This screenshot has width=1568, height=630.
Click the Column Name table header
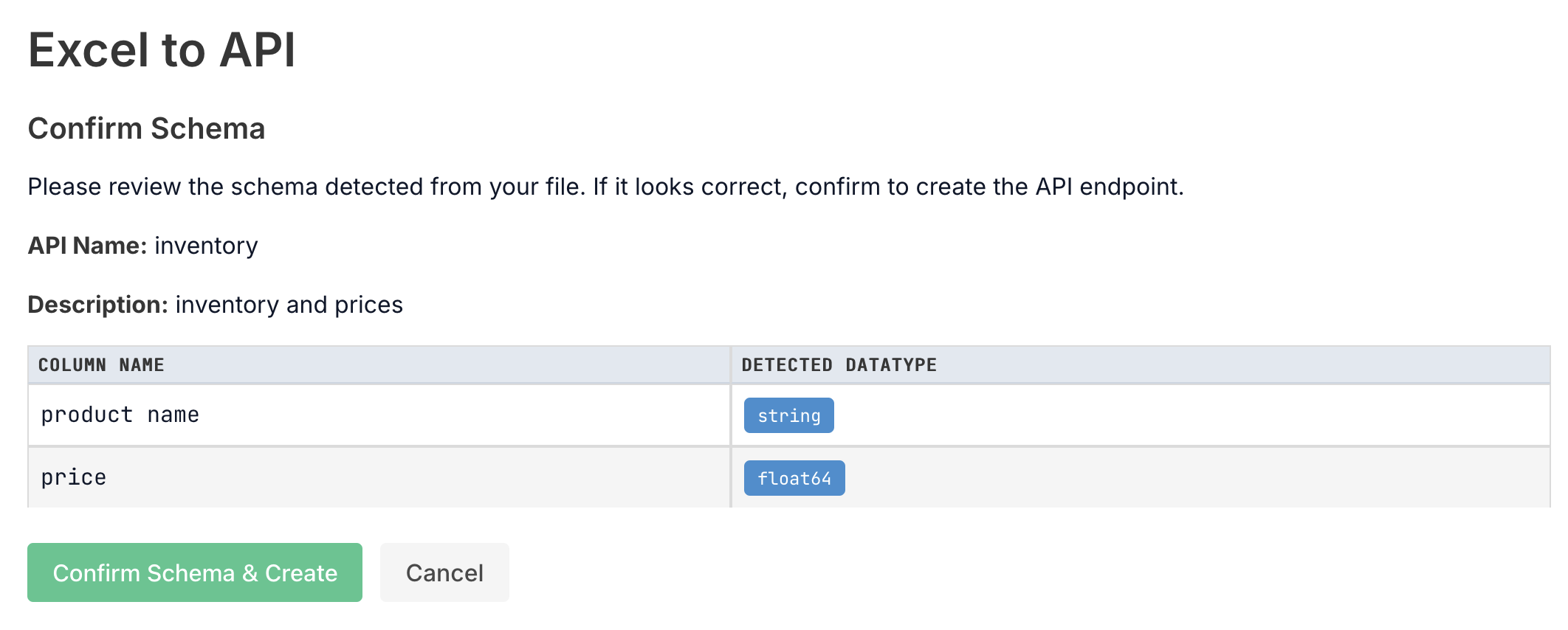pyautogui.click(x=101, y=364)
